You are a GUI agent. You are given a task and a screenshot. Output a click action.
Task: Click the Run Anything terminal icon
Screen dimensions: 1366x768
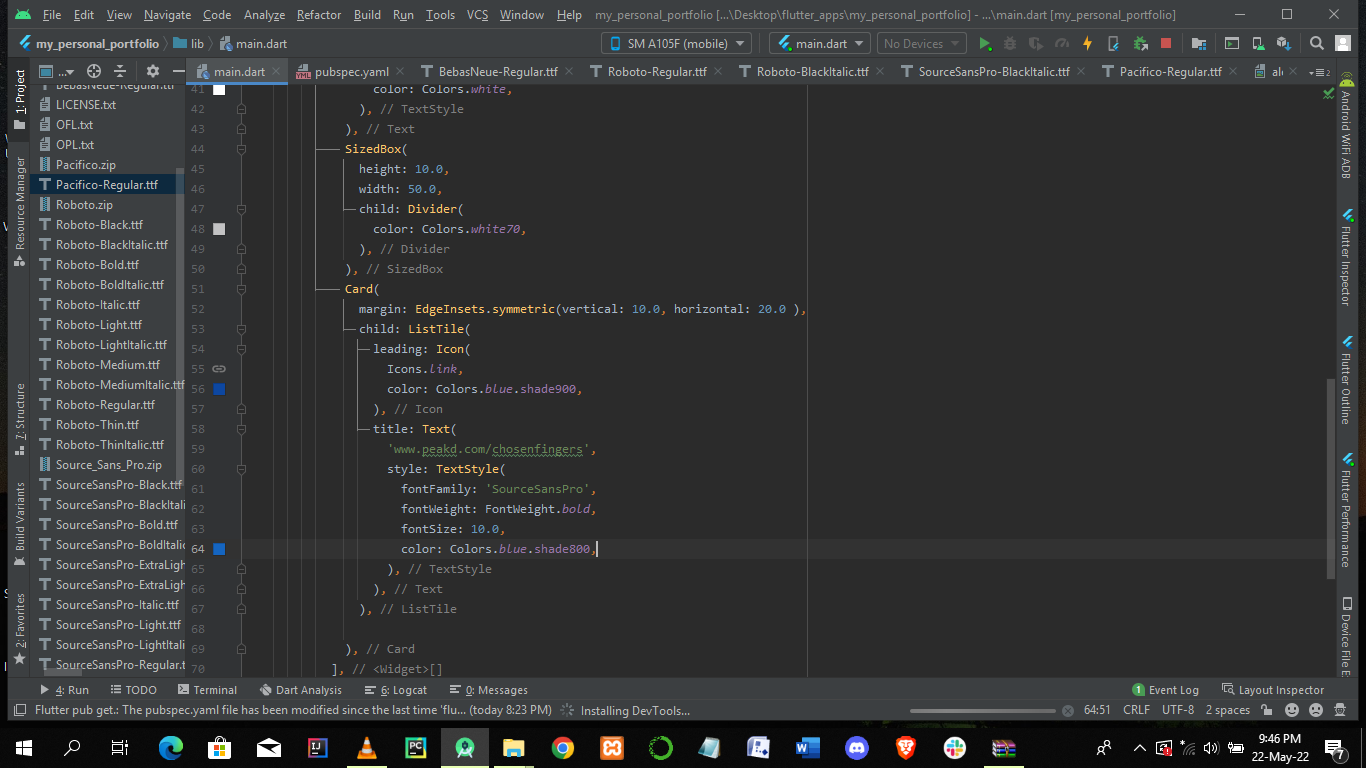coord(1232,44)
